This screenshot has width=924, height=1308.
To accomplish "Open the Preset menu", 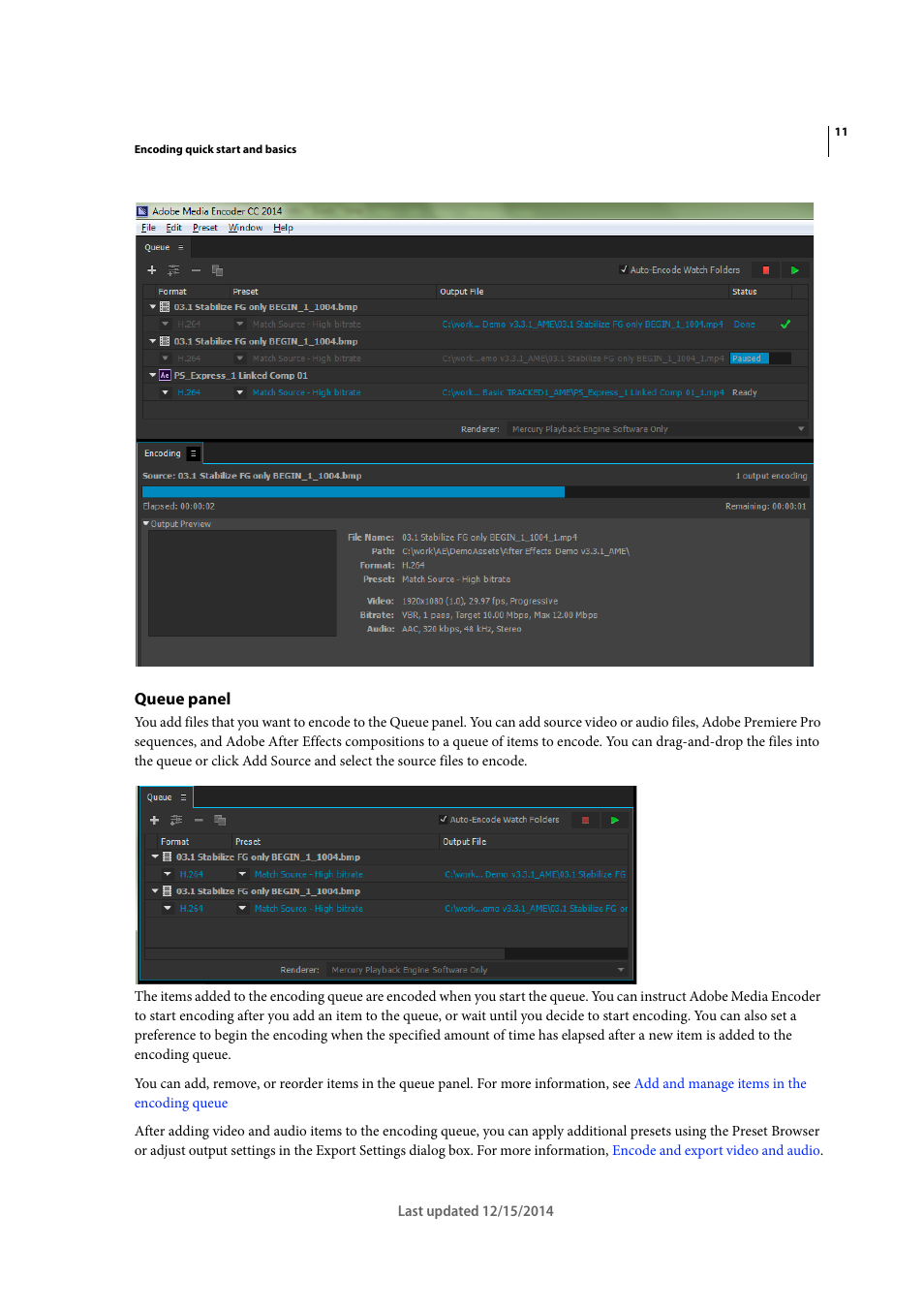I will coord(205,228).
